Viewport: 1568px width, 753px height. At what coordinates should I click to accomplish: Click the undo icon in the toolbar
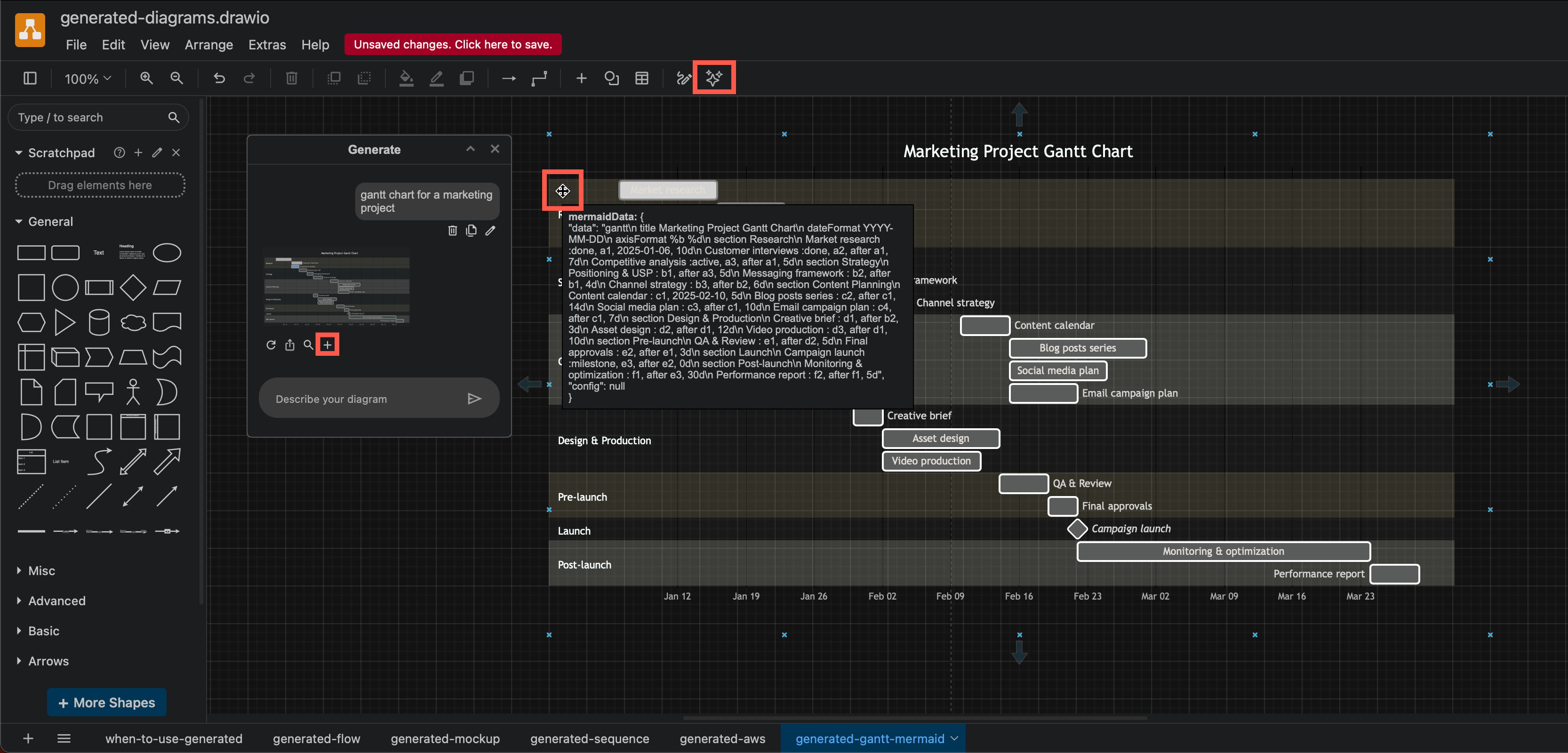[x=219, y=78]
